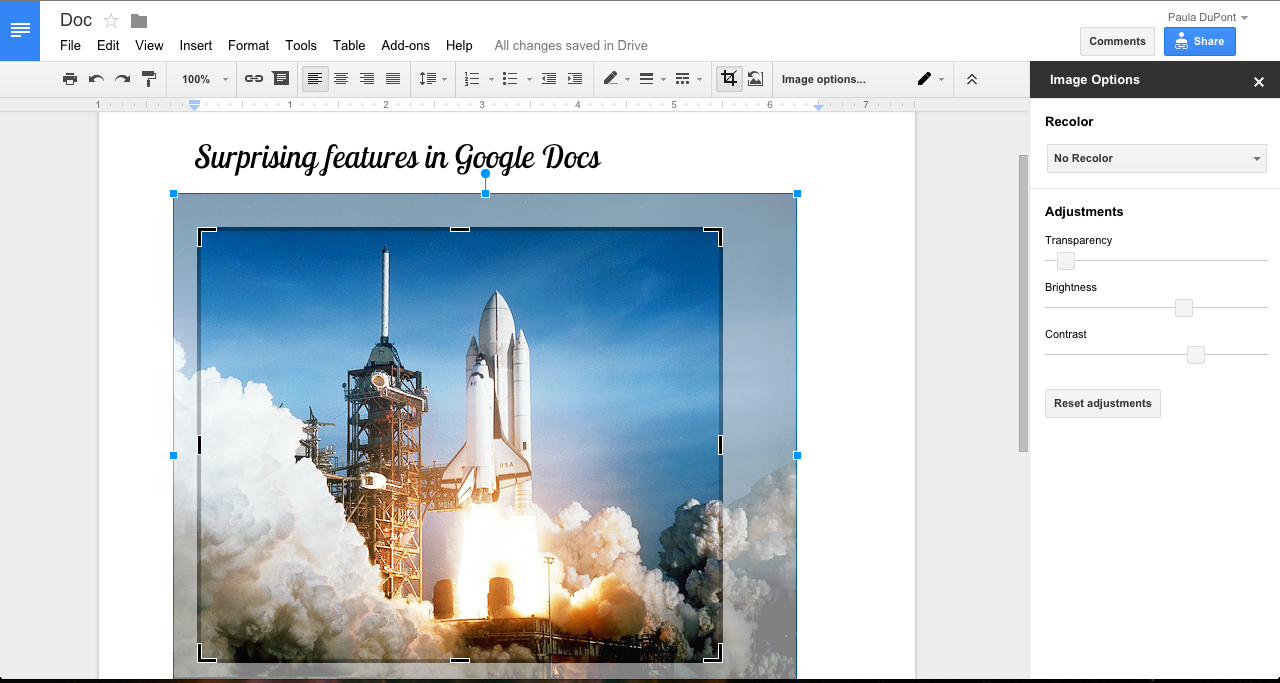Click the print icon
The width and height of the screenshot is (1280, 683).
(x=70, y=79)
